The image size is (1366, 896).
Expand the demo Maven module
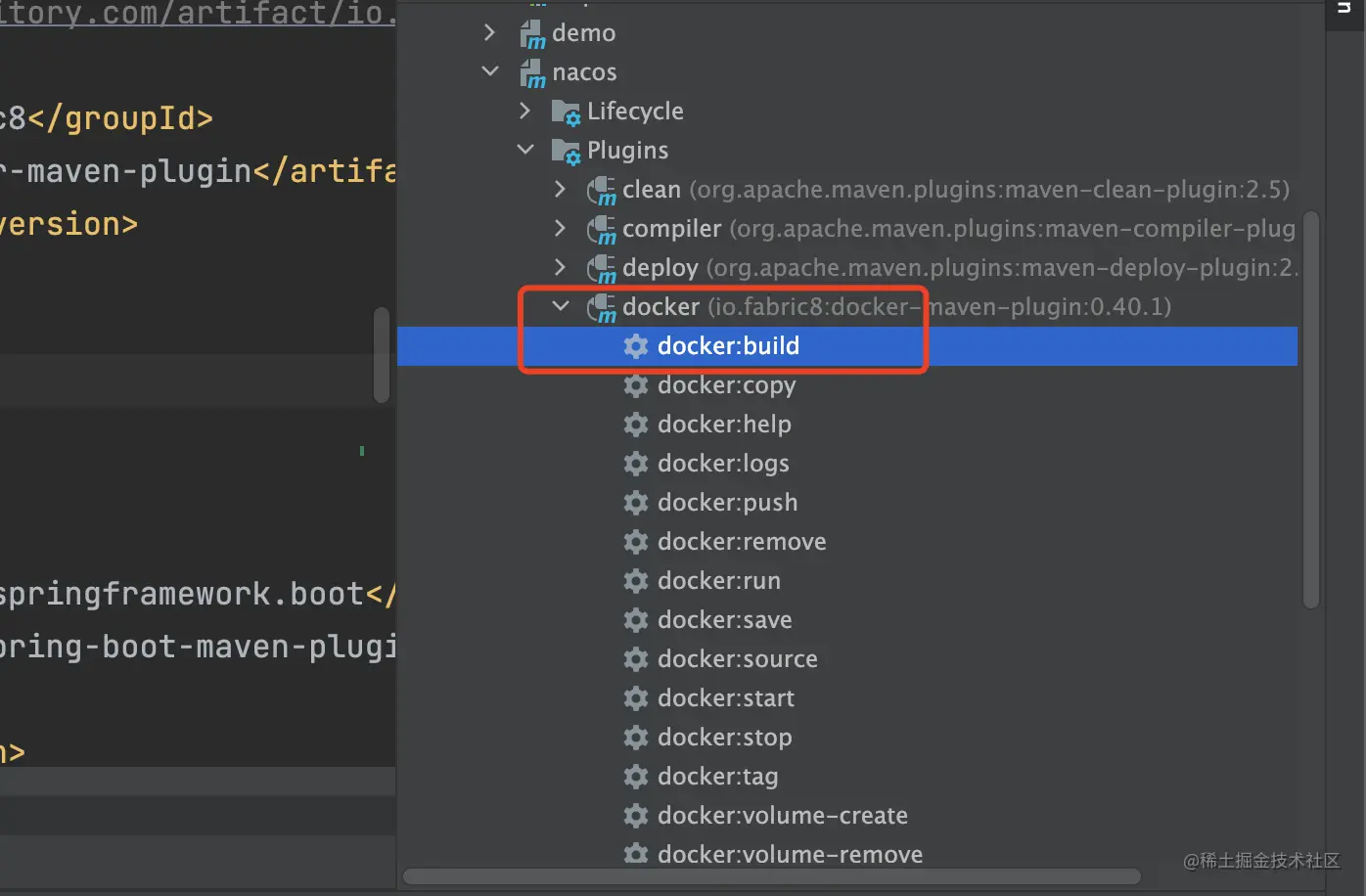(x=489, y=32)
